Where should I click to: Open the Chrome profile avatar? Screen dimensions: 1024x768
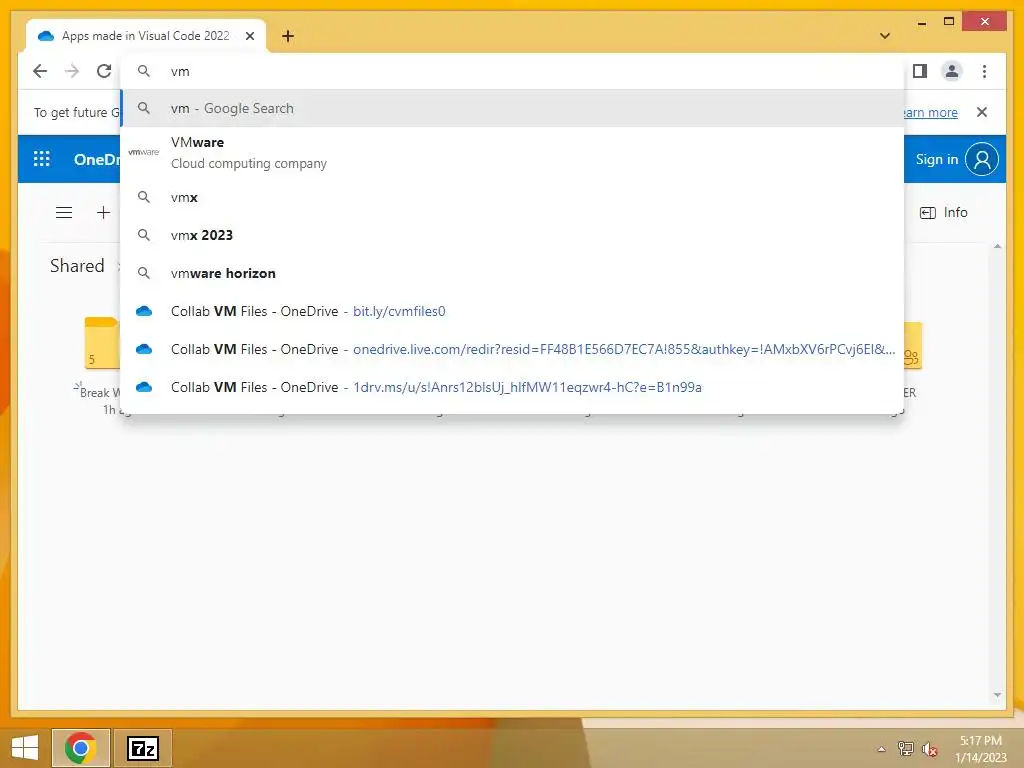point(952,71)
